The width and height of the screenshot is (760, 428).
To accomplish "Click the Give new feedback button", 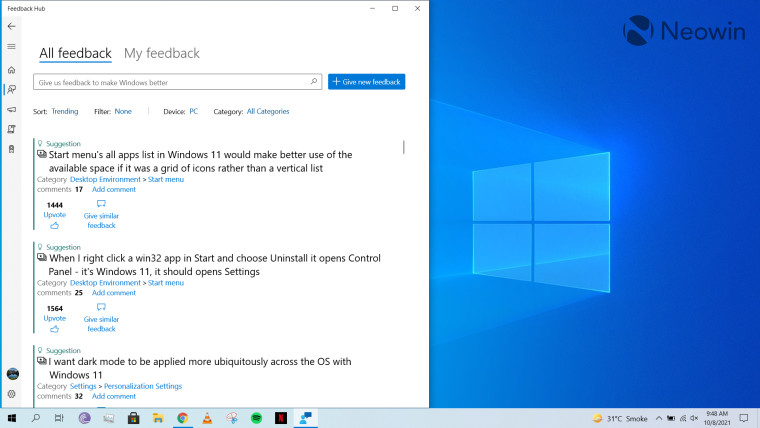I will coord(366,82).
